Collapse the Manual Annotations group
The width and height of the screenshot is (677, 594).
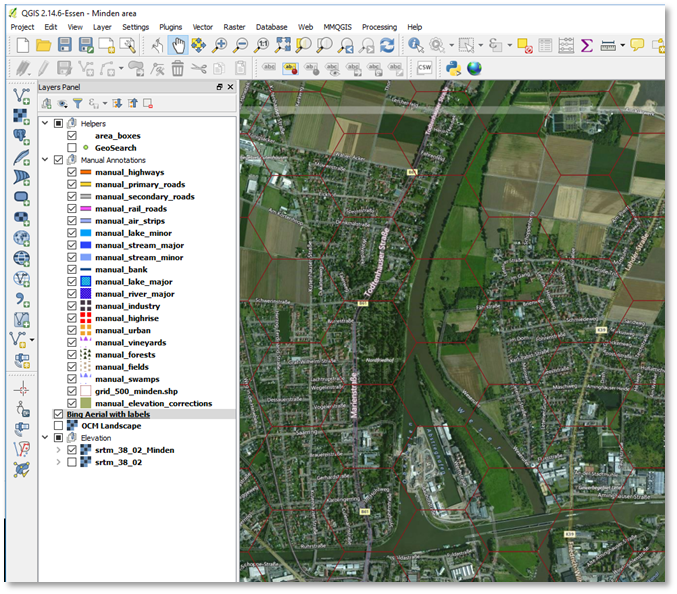[45, 160]
